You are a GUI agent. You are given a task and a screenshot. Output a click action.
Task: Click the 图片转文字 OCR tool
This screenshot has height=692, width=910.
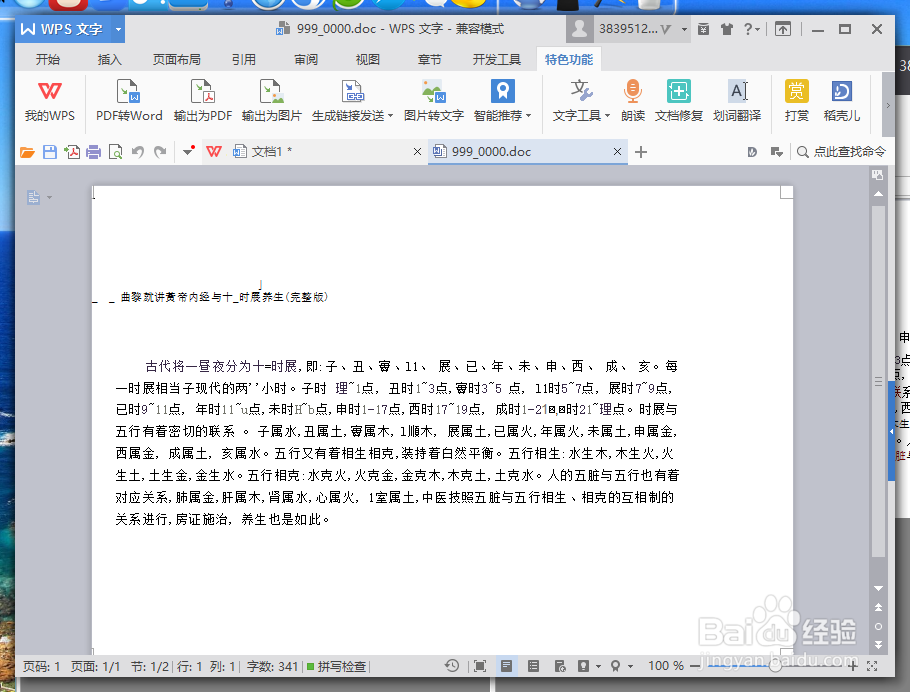coord(434,100)
